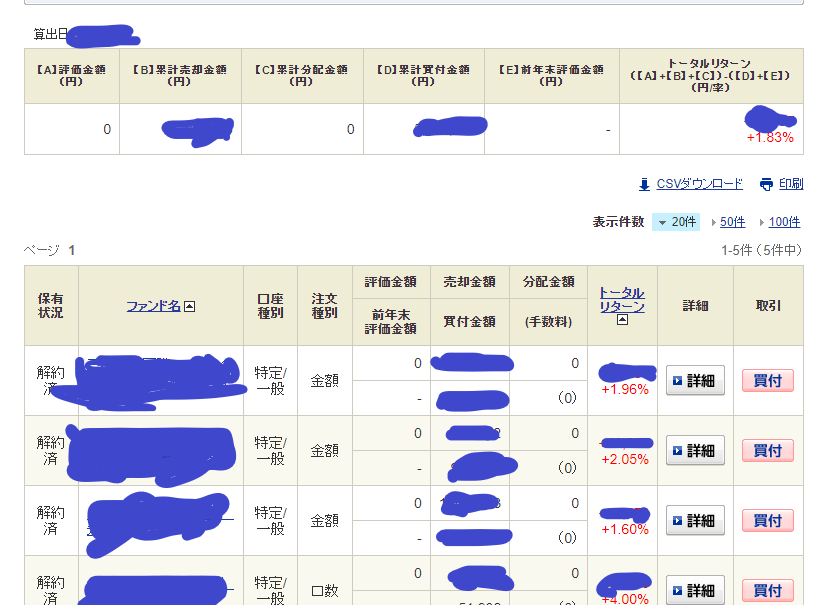
Task: Click the 【D】累計買付金額 column header
Action: click(x=423, y=76)
